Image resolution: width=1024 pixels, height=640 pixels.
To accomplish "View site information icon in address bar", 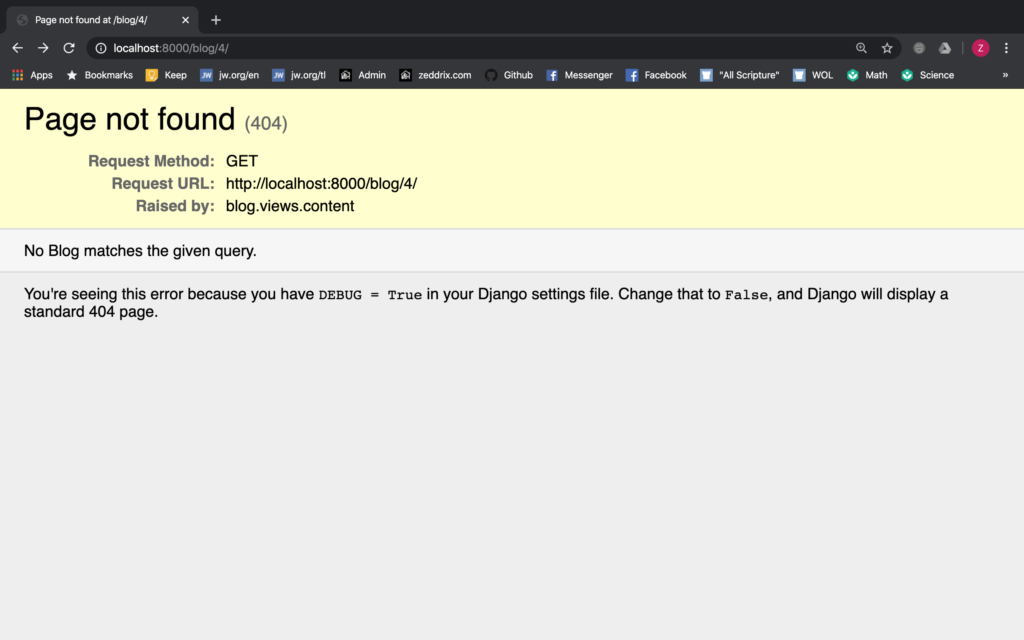I will tap(101, 48).
